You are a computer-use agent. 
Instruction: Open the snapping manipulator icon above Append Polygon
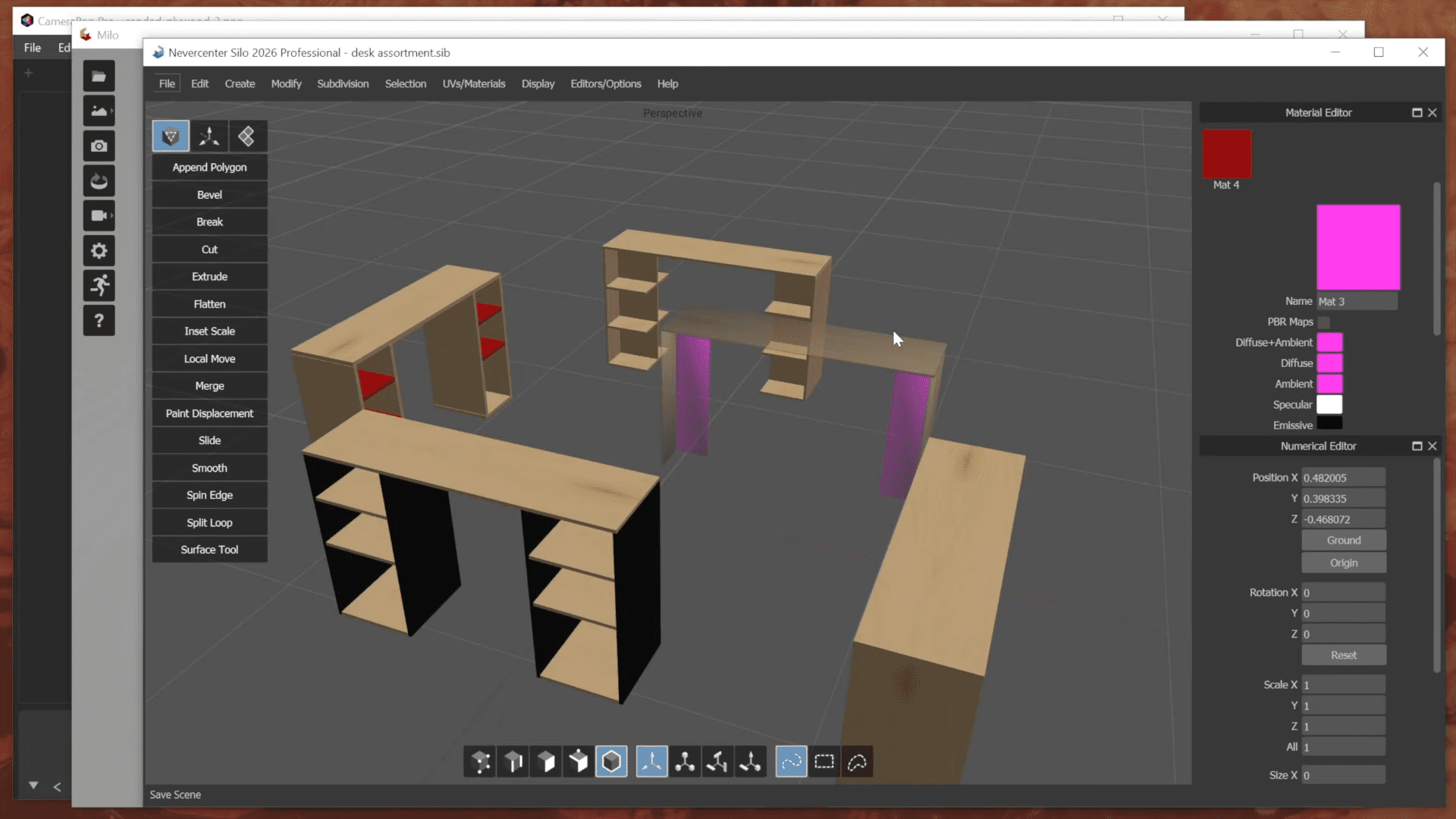pyautogui.click(x=209, y=136)
